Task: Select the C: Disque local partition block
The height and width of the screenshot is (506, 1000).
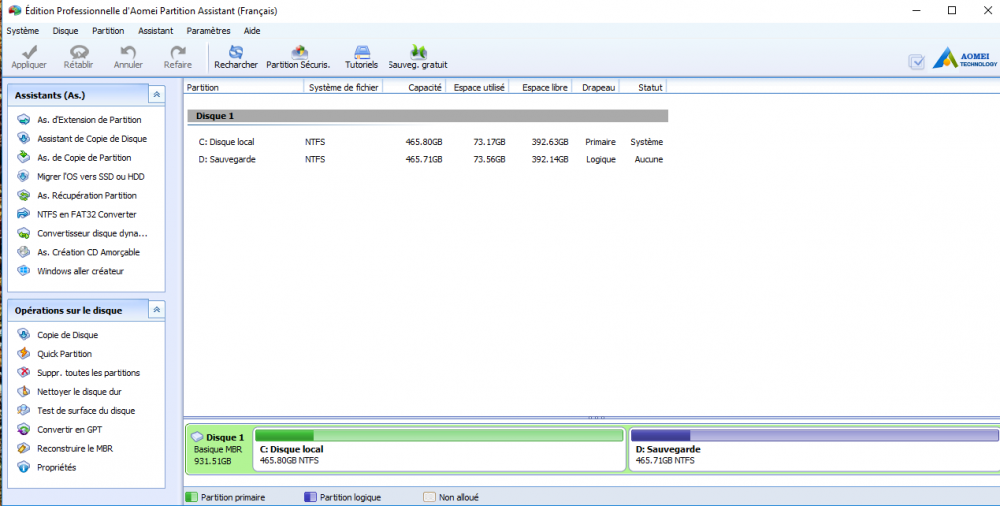Action: coord(439,449)
